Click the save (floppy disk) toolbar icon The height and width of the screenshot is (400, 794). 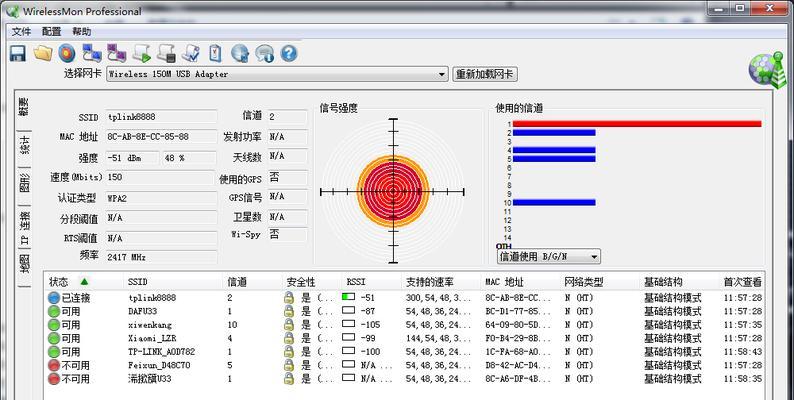click(x=18, y=53)
